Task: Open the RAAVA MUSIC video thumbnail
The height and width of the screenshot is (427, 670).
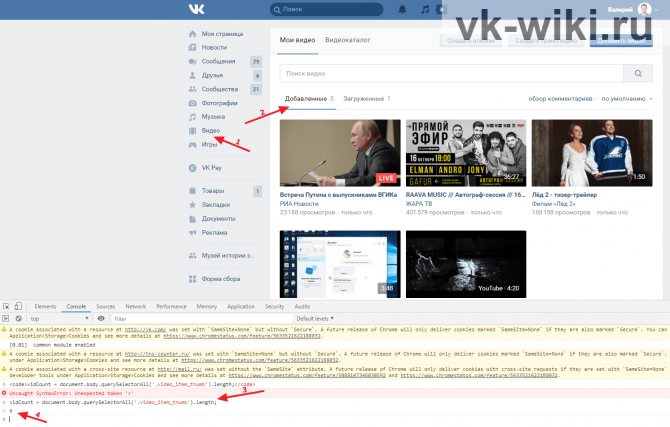Action: tap(466, 153)
